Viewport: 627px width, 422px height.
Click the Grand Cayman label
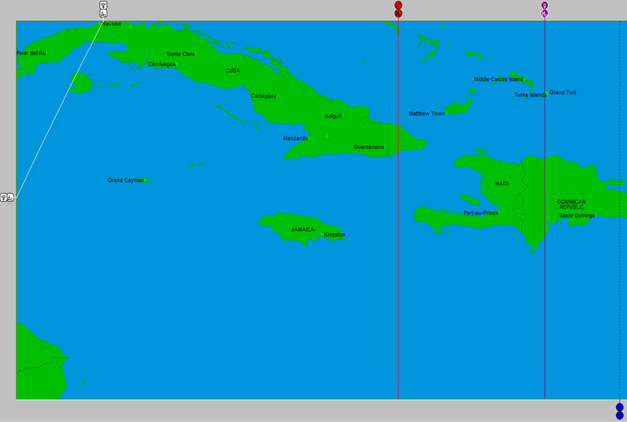pyautogui.click(x=126, y=180)
